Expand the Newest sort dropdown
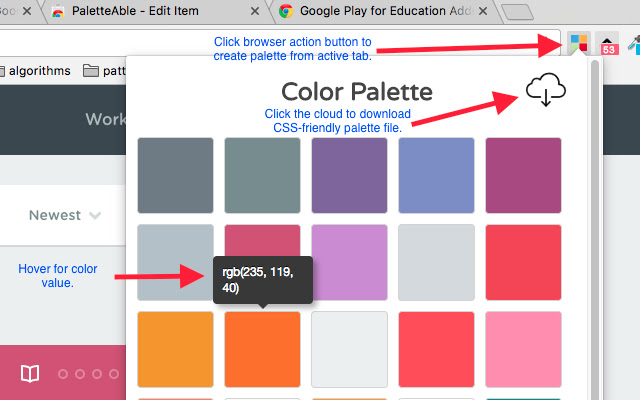This screenshot has height=400, width=640. 65,215
